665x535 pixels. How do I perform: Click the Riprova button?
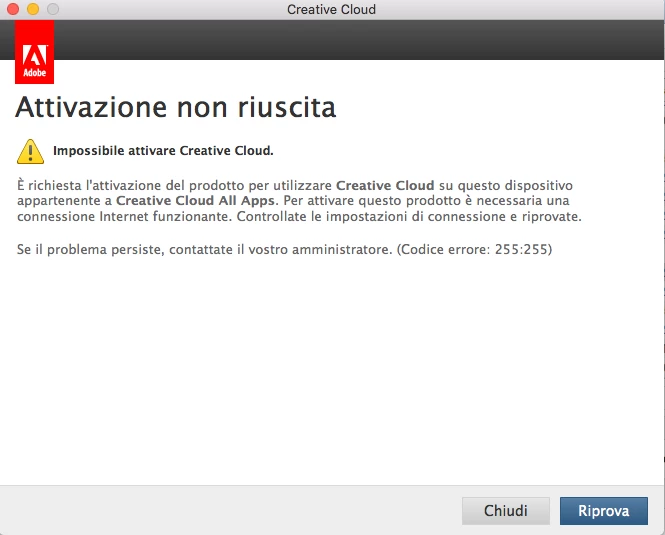pyautogui.click(x=604, y=511)
